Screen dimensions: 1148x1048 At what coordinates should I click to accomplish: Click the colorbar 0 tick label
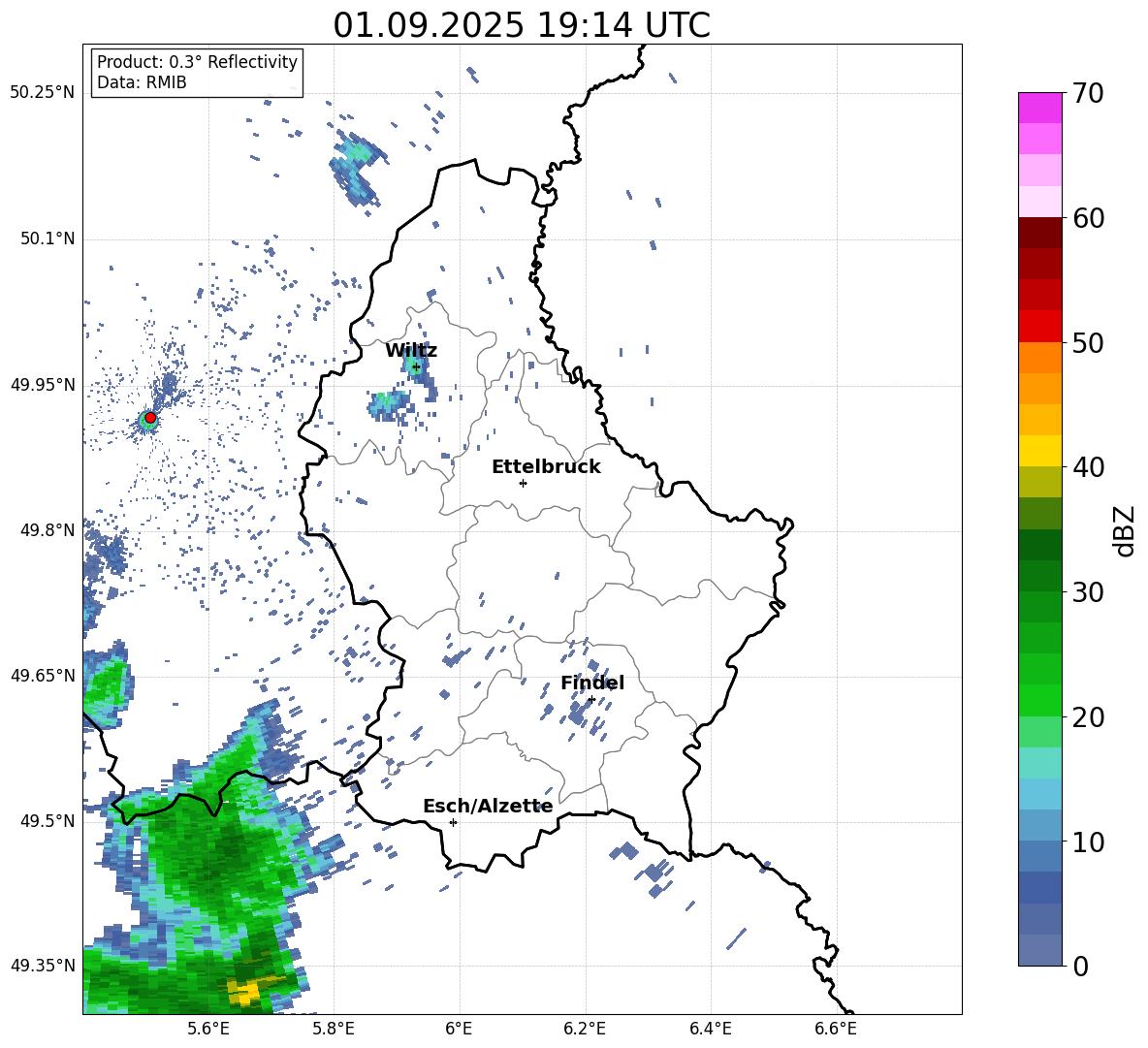(1080, 967)
